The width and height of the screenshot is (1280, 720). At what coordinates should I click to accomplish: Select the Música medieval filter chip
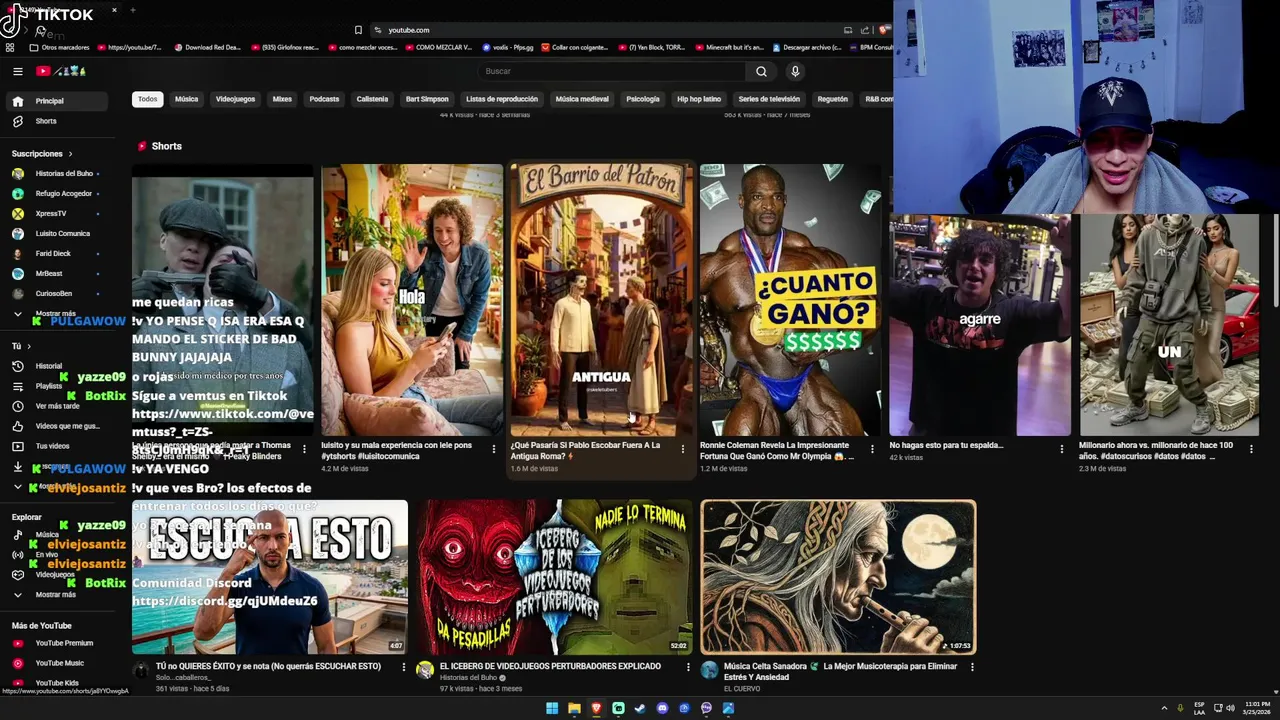pyautogui.click(x=582, y=99)
